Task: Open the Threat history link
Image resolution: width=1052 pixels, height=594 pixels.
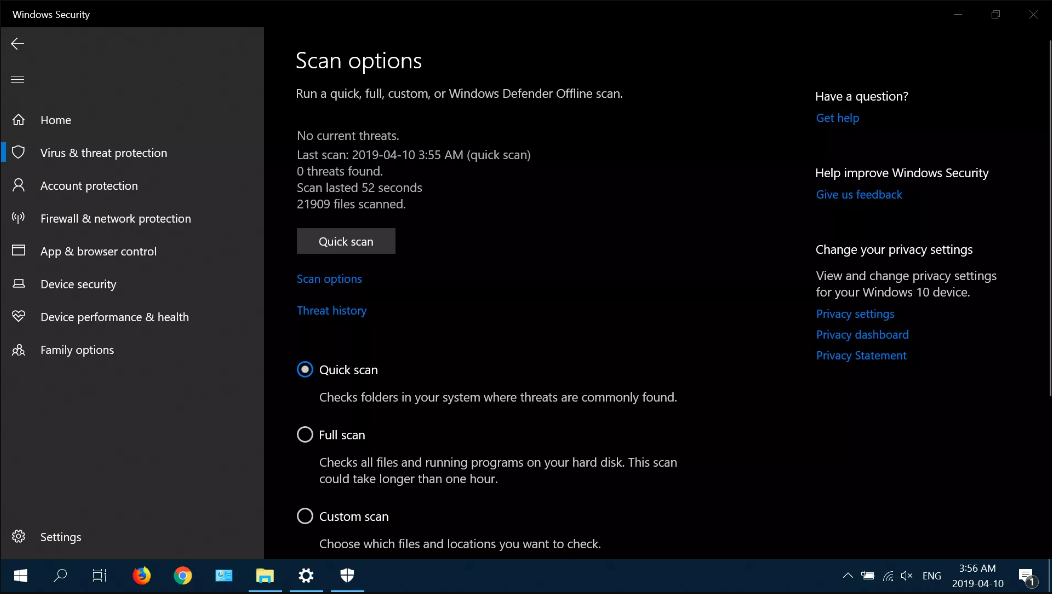Action: pyautogui.click(x=331, y=311)
